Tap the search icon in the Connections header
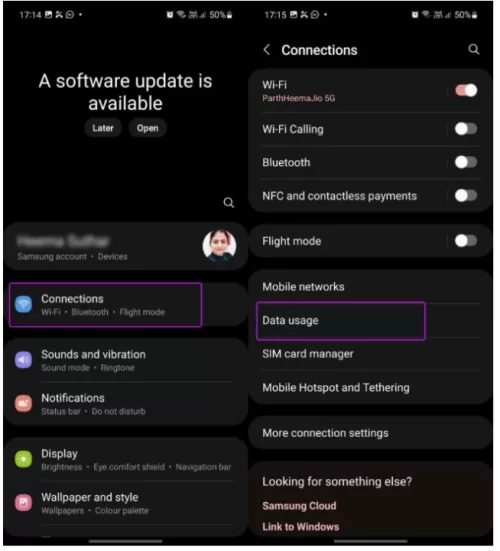 (x=474, y=50)
